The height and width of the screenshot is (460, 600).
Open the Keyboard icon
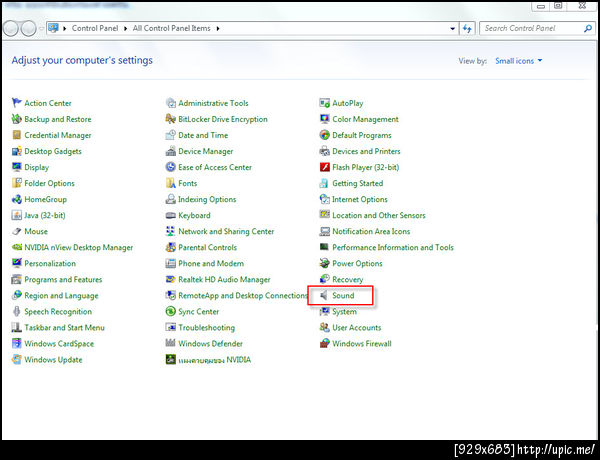(x=170, y=215)
